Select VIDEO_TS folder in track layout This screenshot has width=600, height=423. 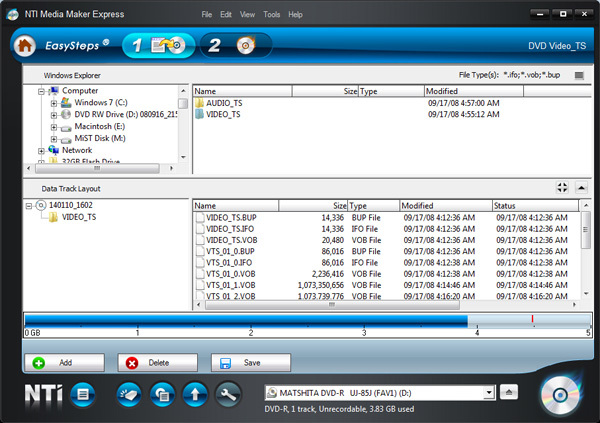tap(79, 217)
